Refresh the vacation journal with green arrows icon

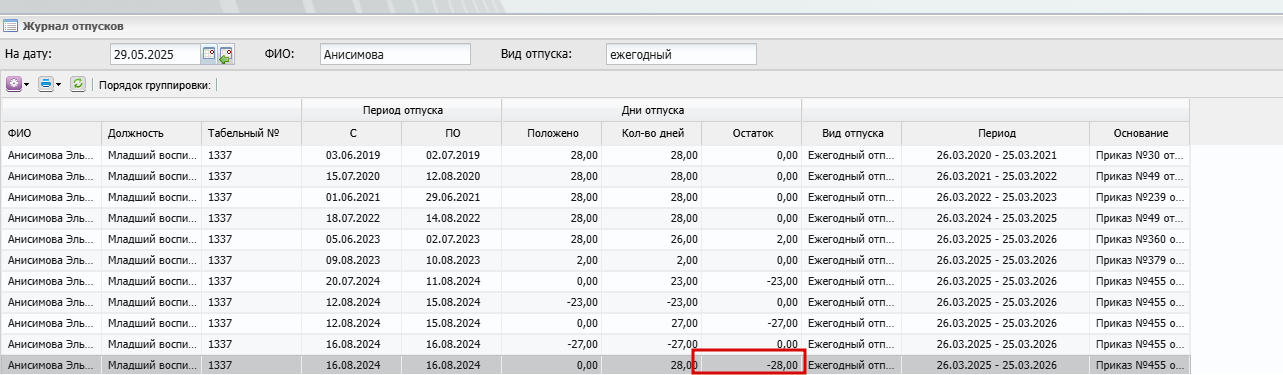[78, 85]
